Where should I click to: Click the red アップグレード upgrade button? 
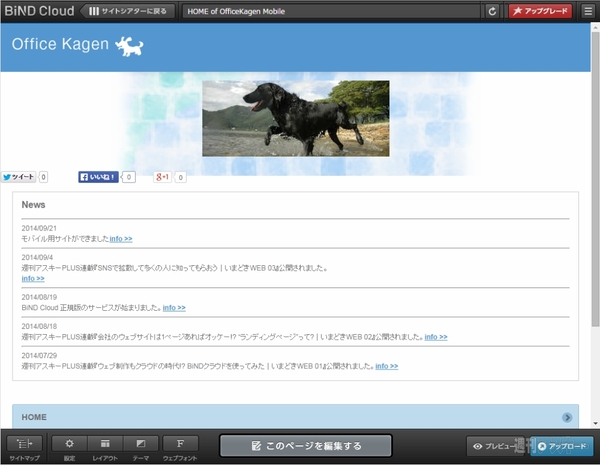point(540,11)
